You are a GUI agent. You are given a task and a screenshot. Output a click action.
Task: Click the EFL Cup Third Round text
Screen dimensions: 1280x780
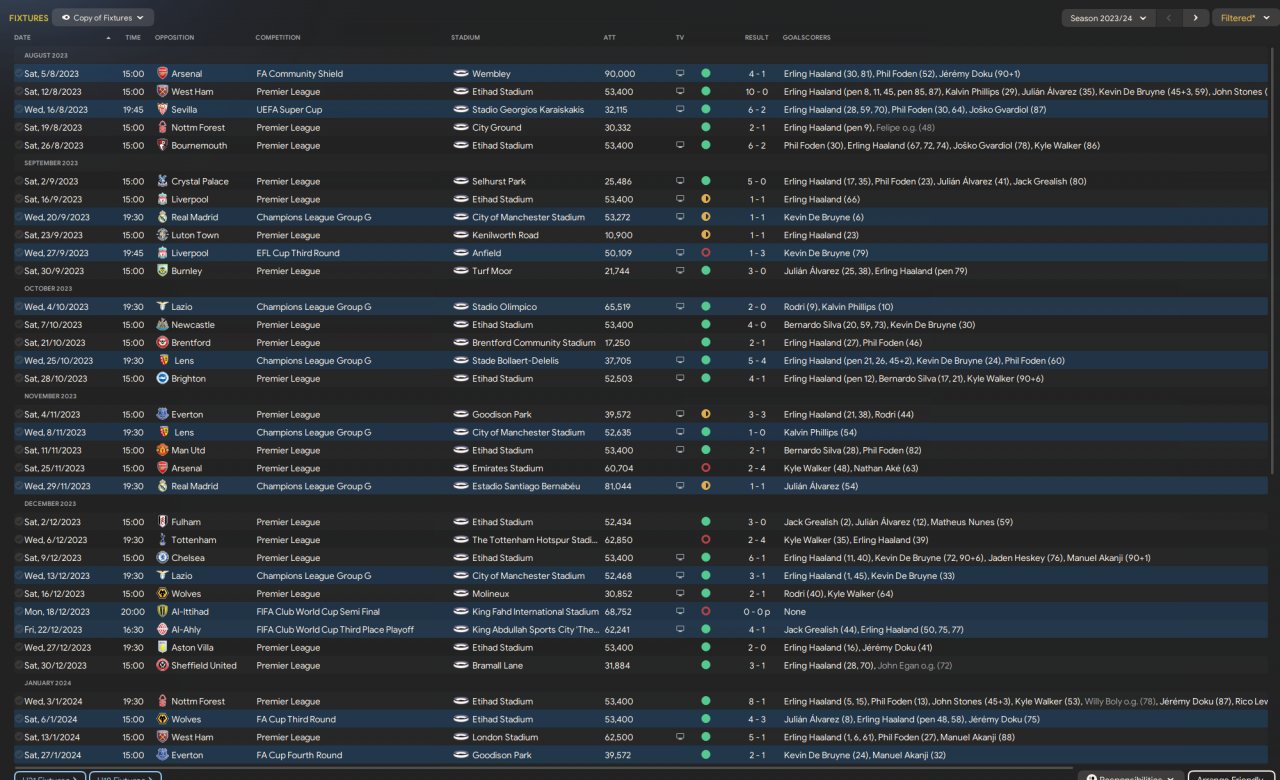tap(298, 254)
